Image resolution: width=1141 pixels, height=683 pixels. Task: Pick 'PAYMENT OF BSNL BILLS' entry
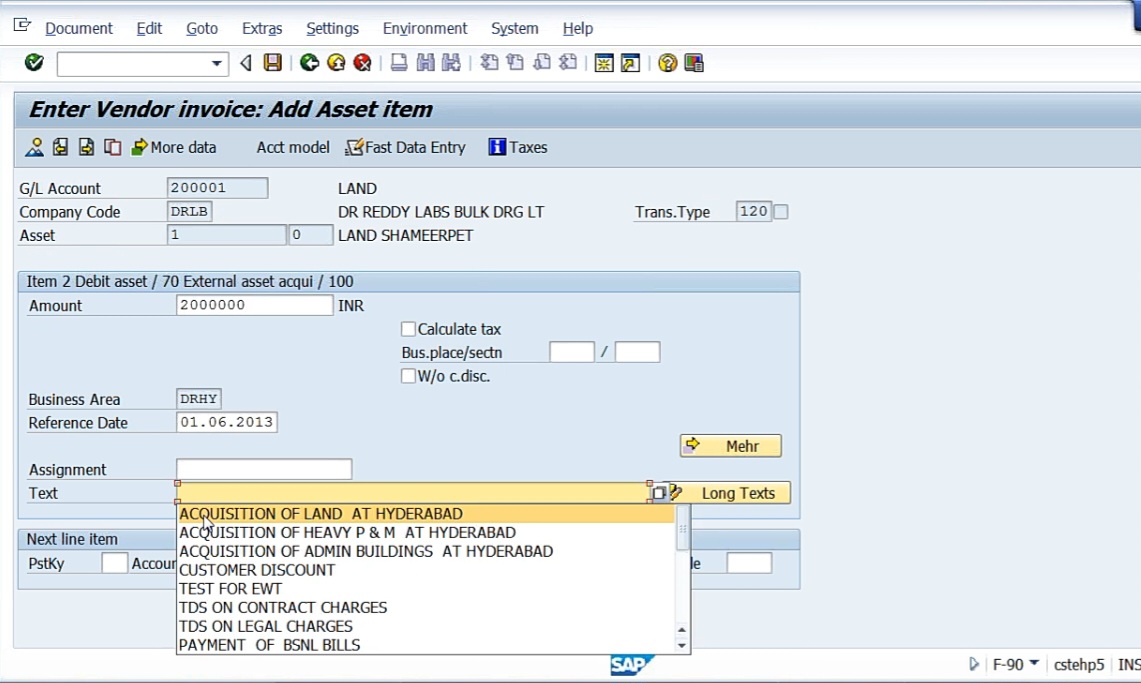(426, 645)
